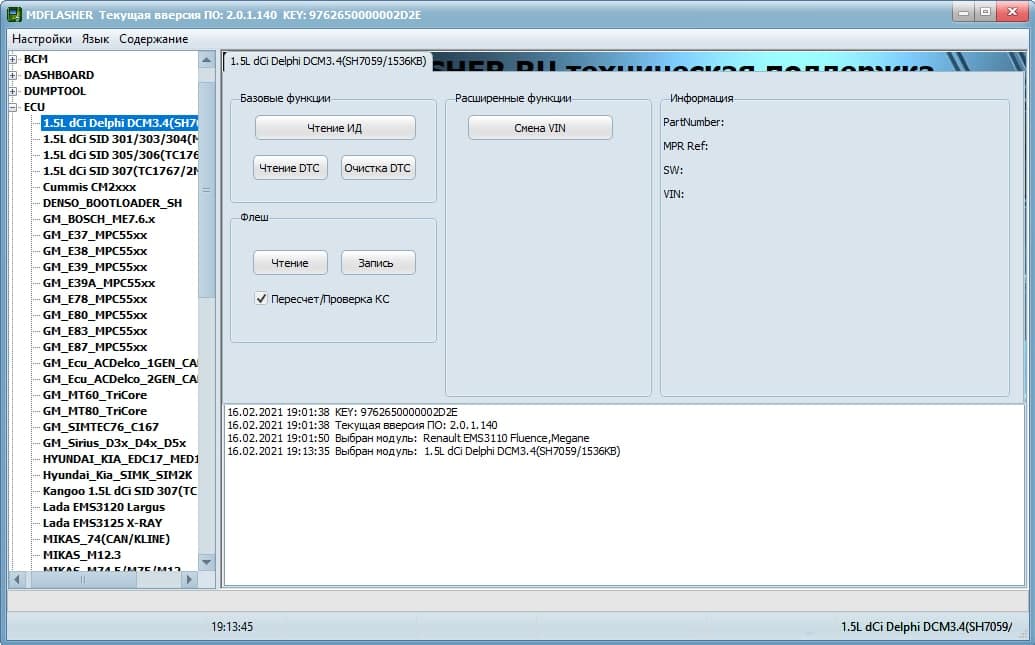Select GM_MT80_TriCore in tree
The image size is (1035, 645).
click(x=95, y=411)
